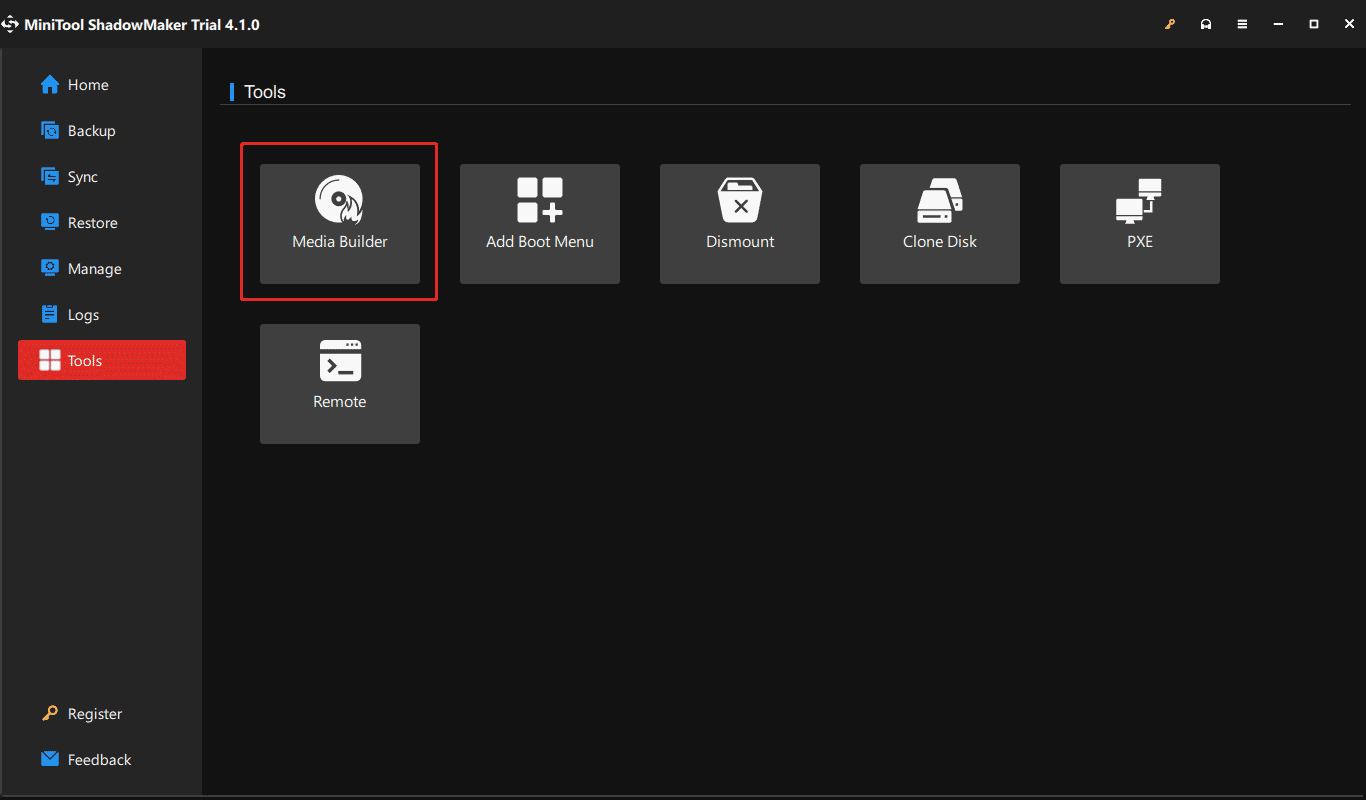View the Logs section
The height and width of the screenshot is (800, 1366).
pos(102,315)
